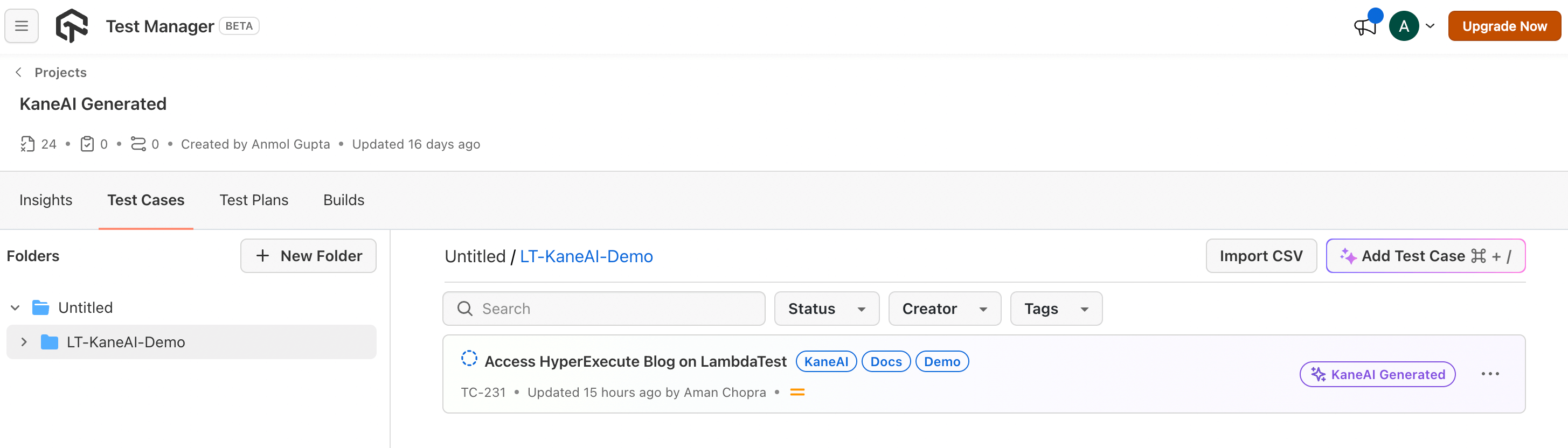
Task: Open the three-dot menu for TC-231
Action: [1489, 374]
